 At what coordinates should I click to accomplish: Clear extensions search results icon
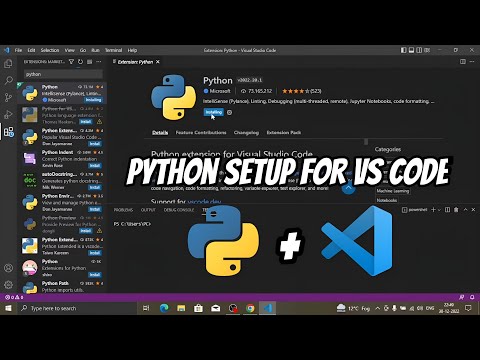click(89, 62)
